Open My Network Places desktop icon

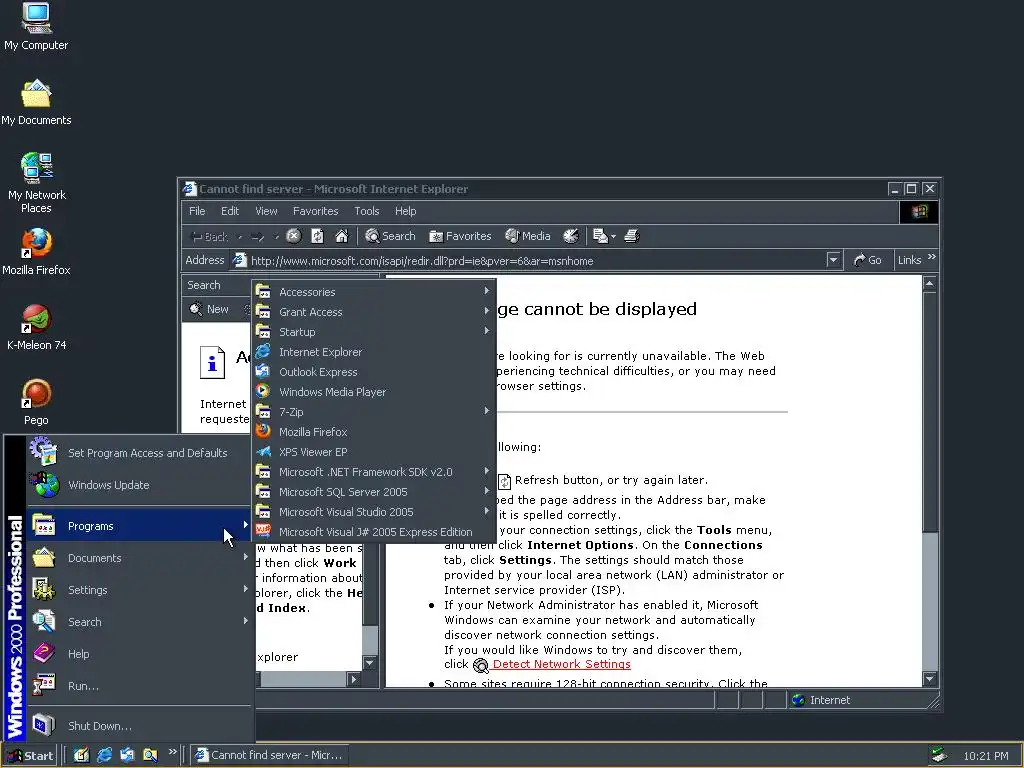tap(36, 183)
